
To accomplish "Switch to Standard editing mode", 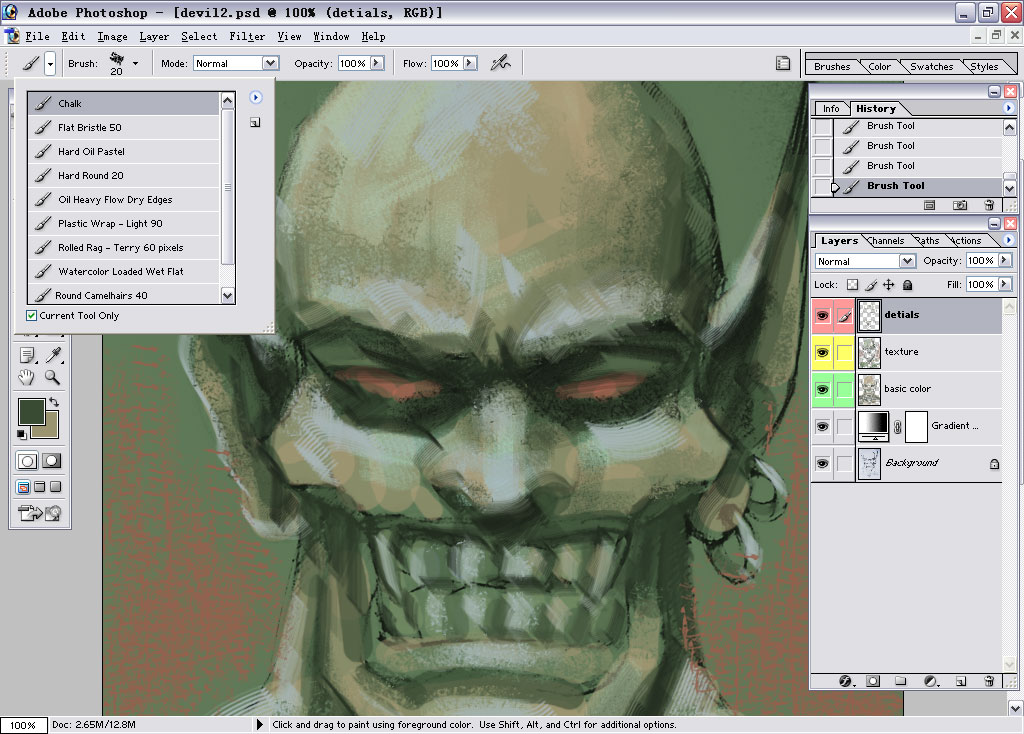I will (x=27, y=461).
